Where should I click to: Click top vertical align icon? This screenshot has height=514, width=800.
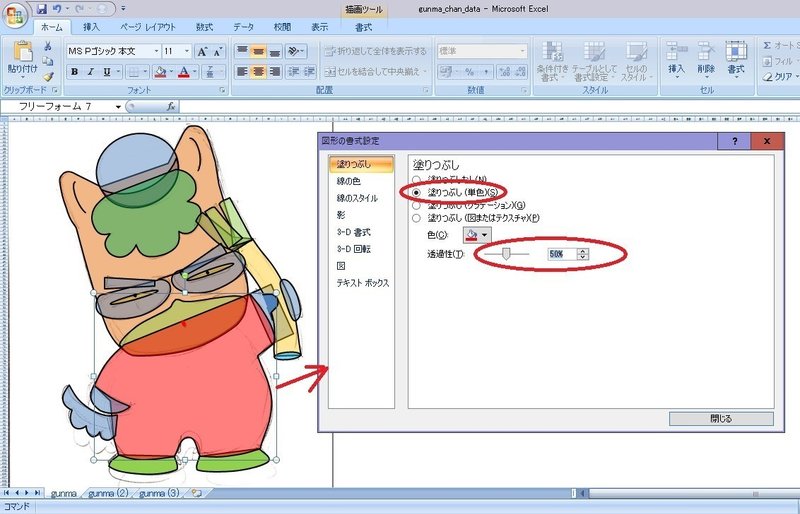point(242,51)
